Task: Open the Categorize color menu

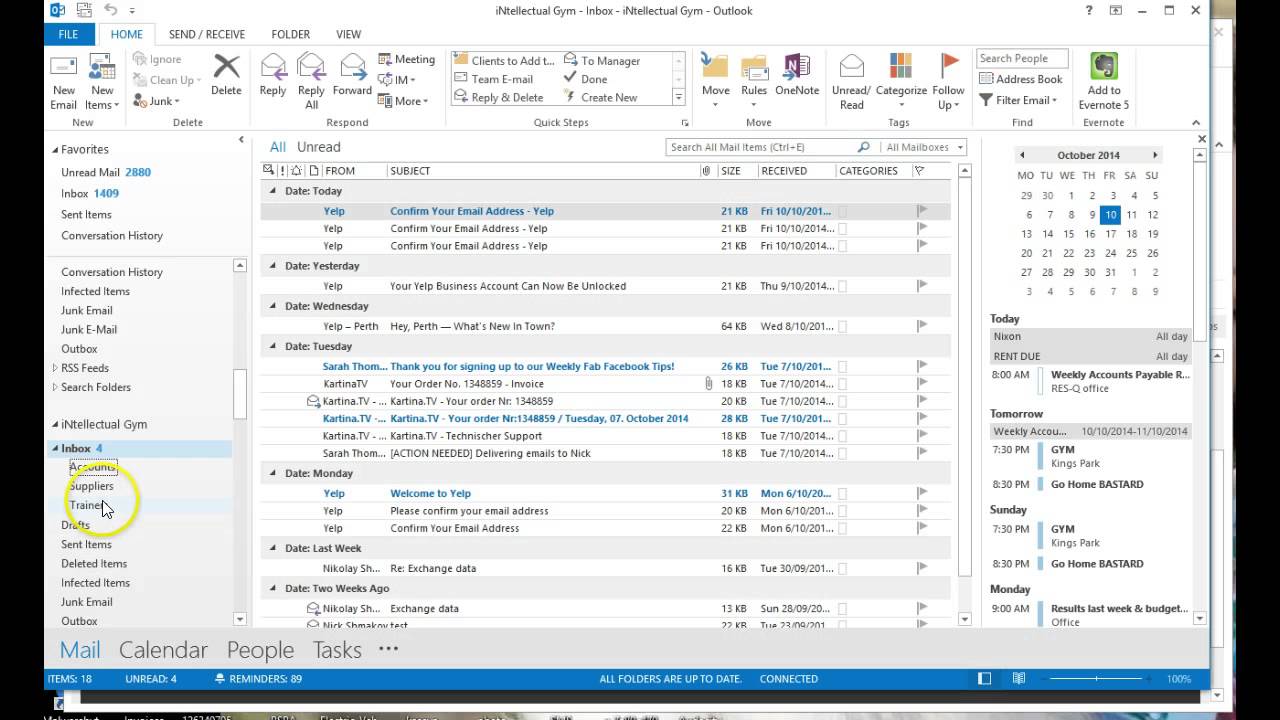Action: click(x=901, y=82)
